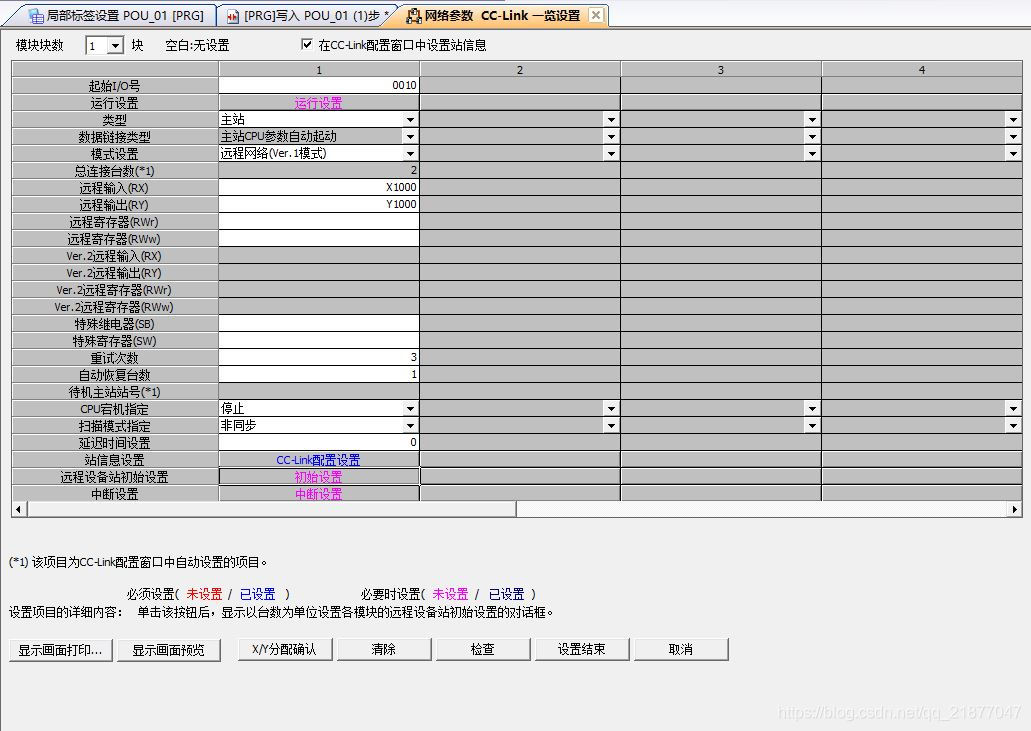This screenshot has width=1031, height=731.
Task: Click the column 1 header
Action: [x=319, y=69]
